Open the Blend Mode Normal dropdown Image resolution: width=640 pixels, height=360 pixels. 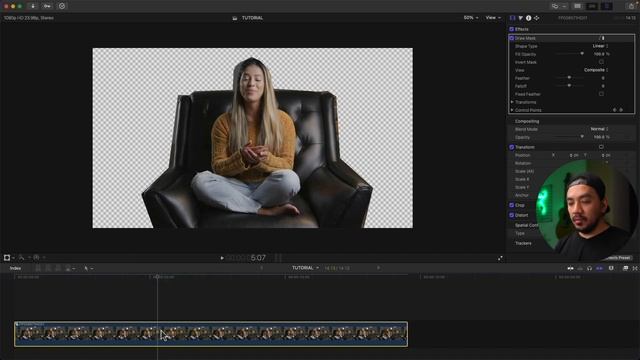pos(599,129)
